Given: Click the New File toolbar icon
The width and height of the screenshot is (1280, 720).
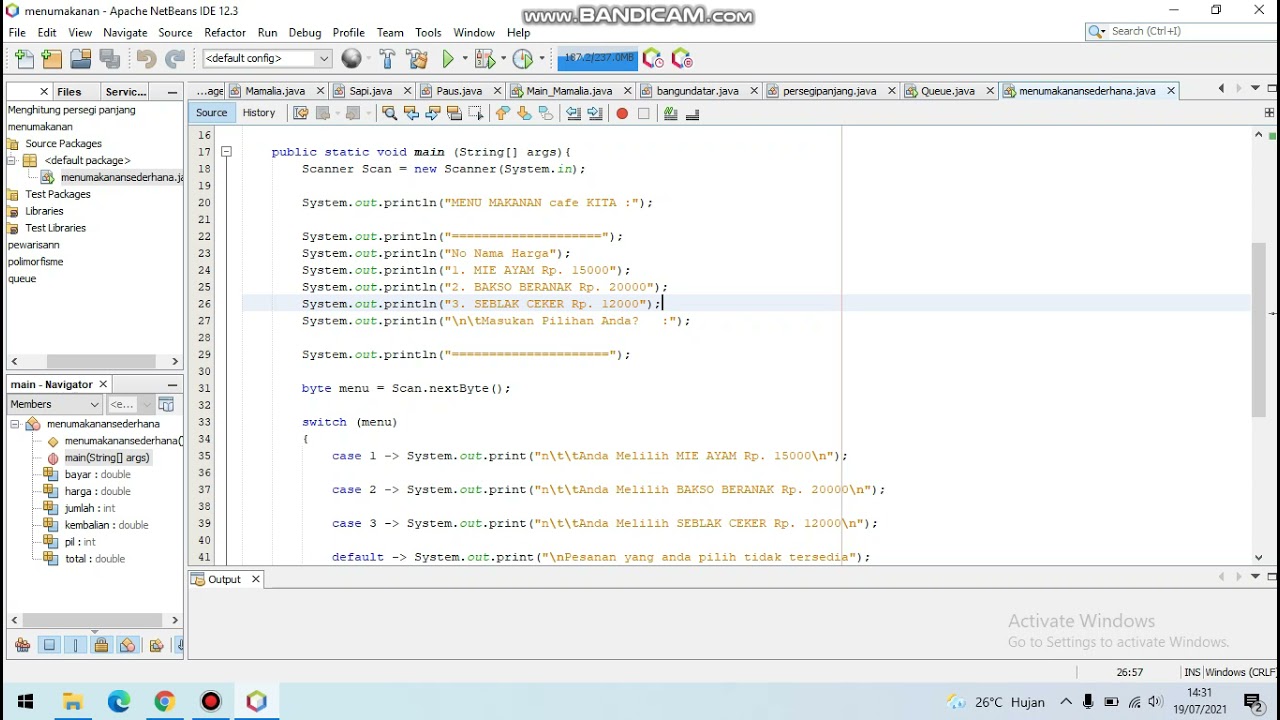Looking at the screenshot, I should pyautogui.click(x=24, y=59).
